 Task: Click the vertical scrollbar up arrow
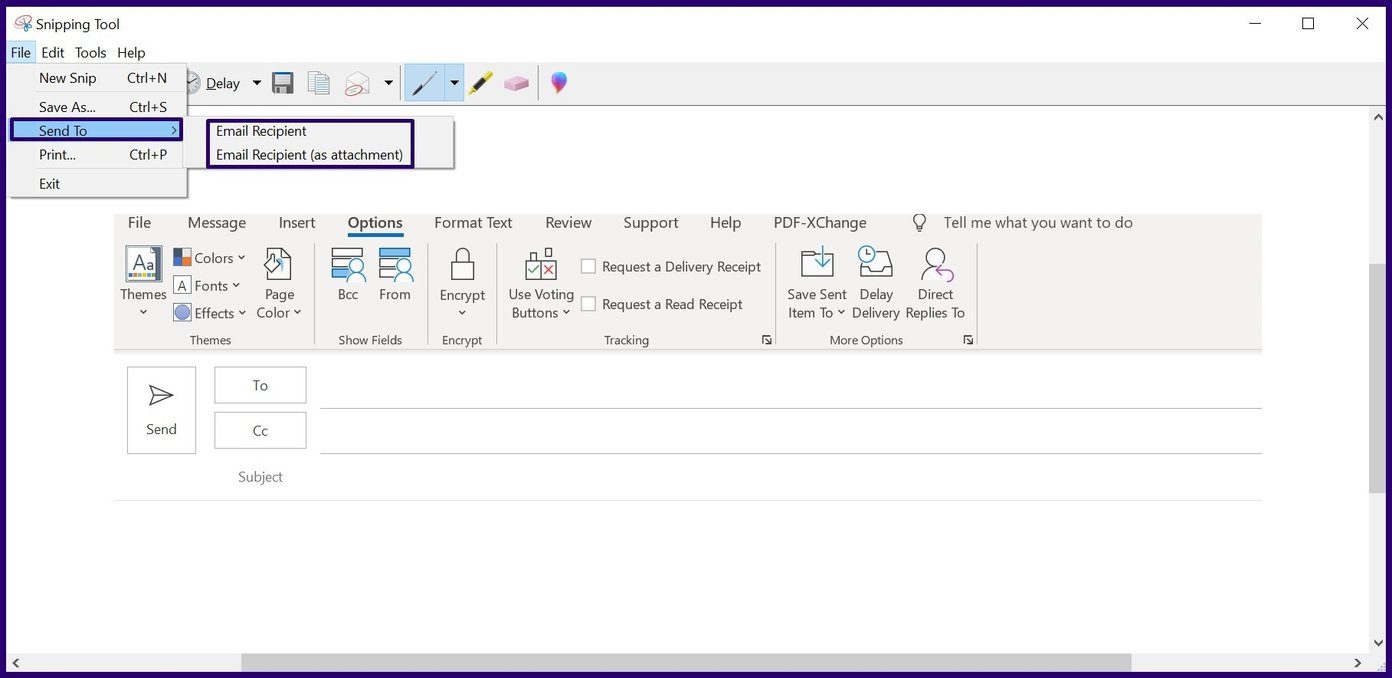[x=1376, y=116]
